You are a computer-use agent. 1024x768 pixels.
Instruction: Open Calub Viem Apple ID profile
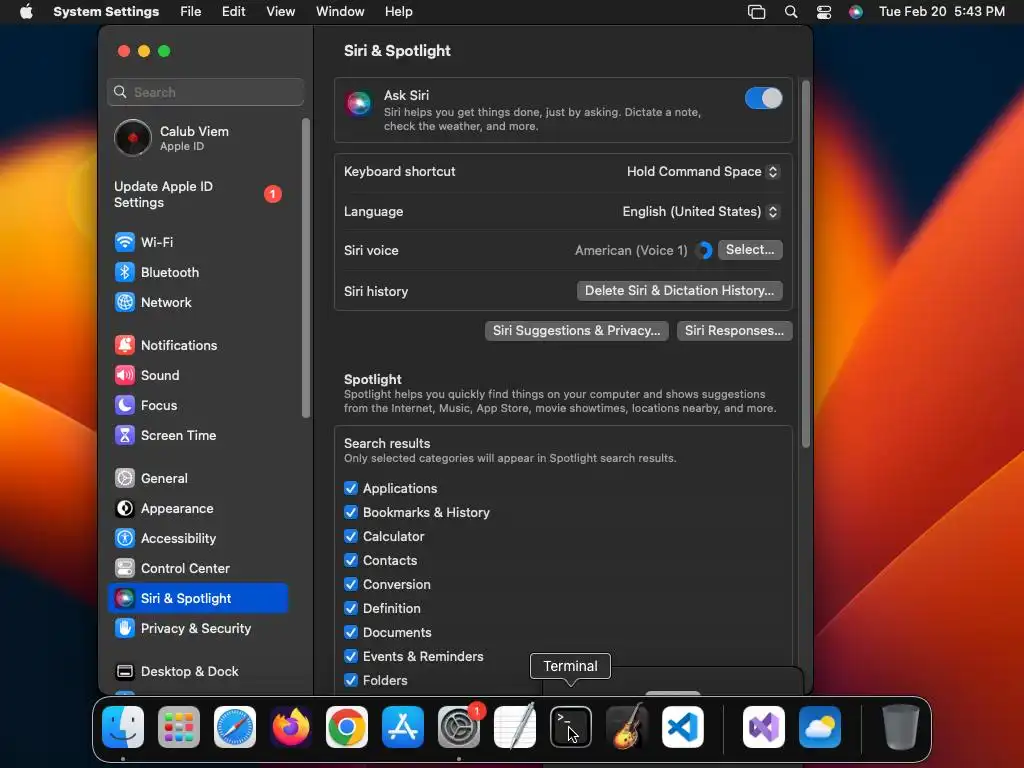pyautogui.click(x=198, y=138)
